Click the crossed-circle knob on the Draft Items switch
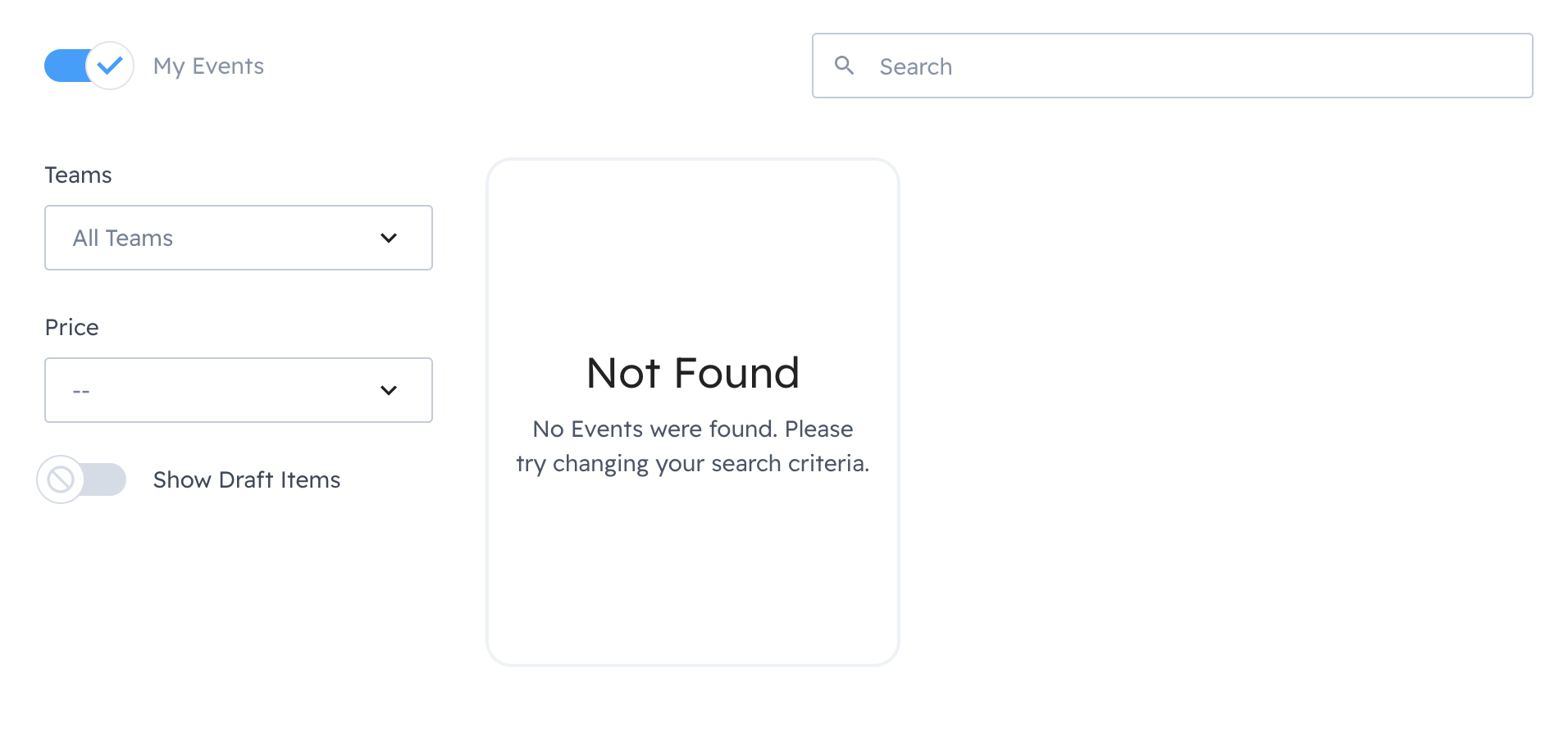Image resolution: width=1568 pixels, height=754 pixels. click(x=61, y=479)
